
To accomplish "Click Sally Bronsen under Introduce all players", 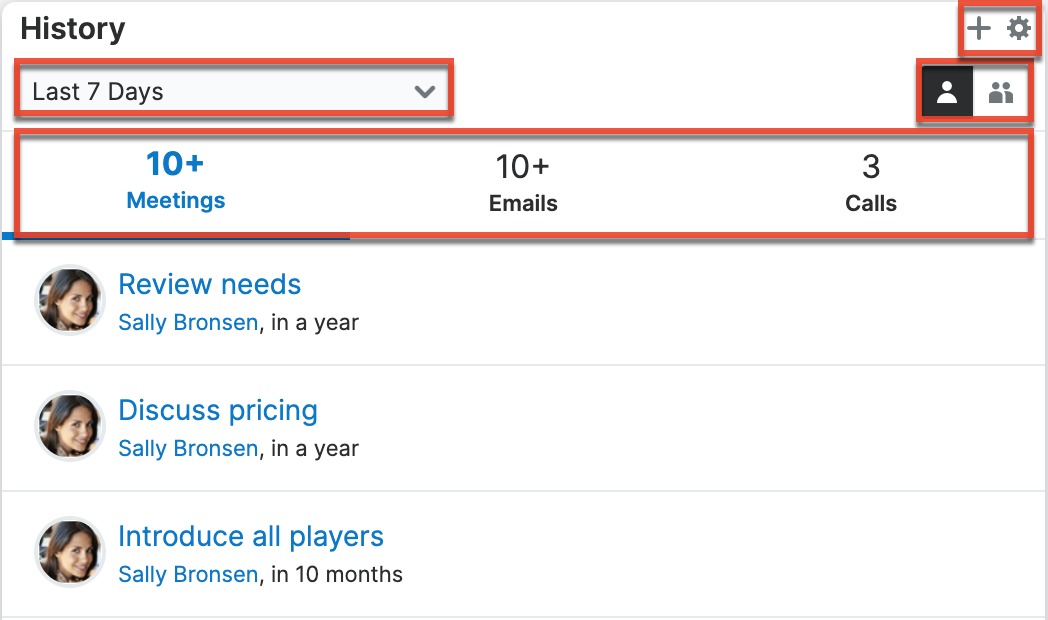I will pos(188,575).
